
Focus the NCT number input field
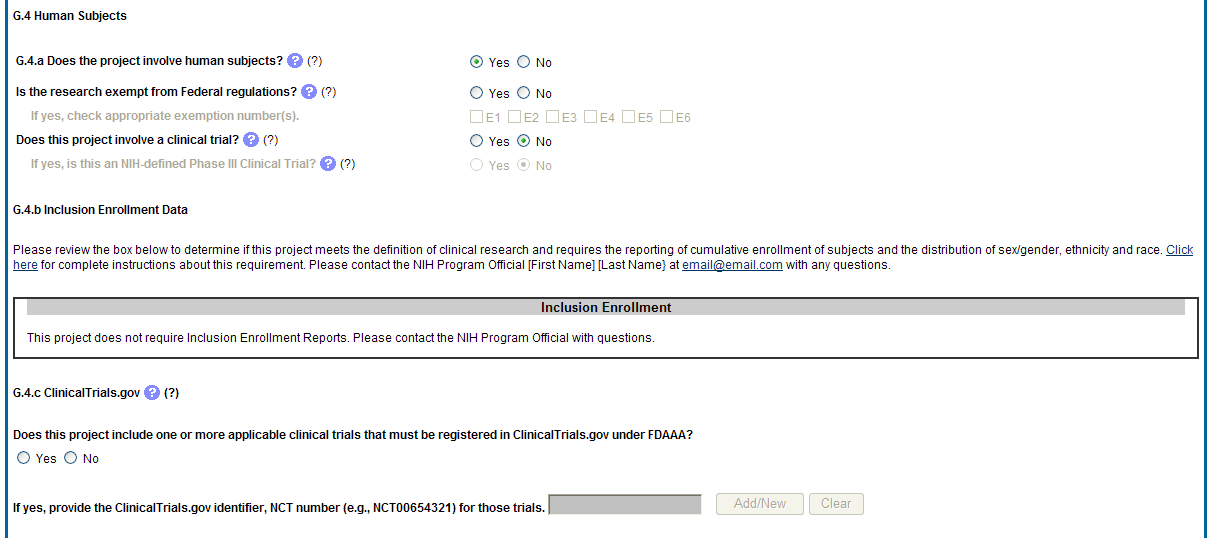(x=625, y=504)
